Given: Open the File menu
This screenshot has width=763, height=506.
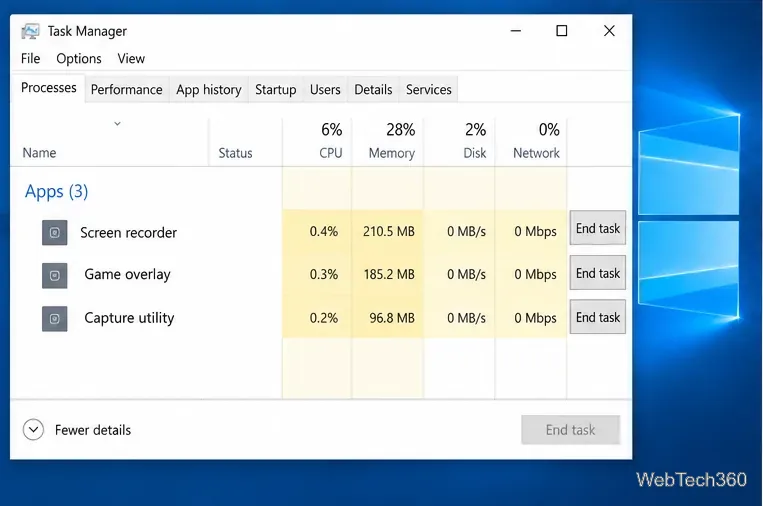Looking at the screenshot, I should [x=30, y=58].
